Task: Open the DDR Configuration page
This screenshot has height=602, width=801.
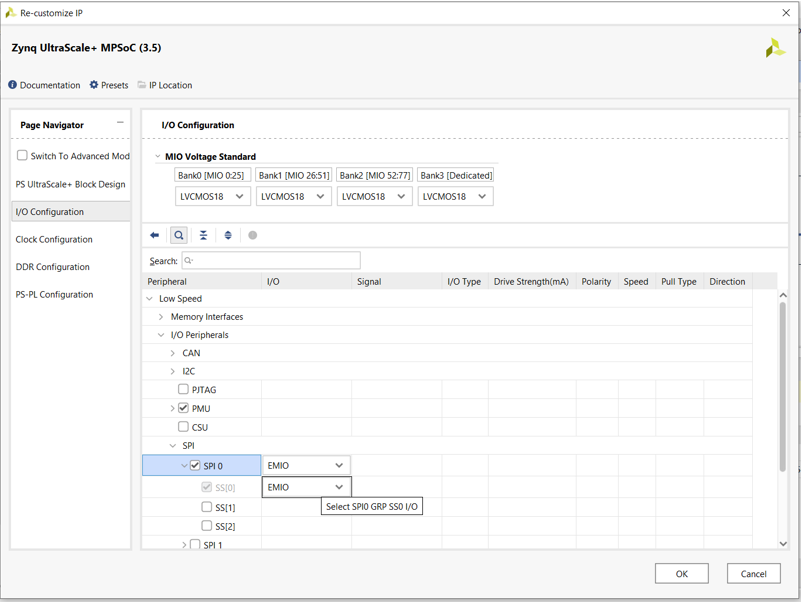Action: pyautogui.click(x=50, y=266)
